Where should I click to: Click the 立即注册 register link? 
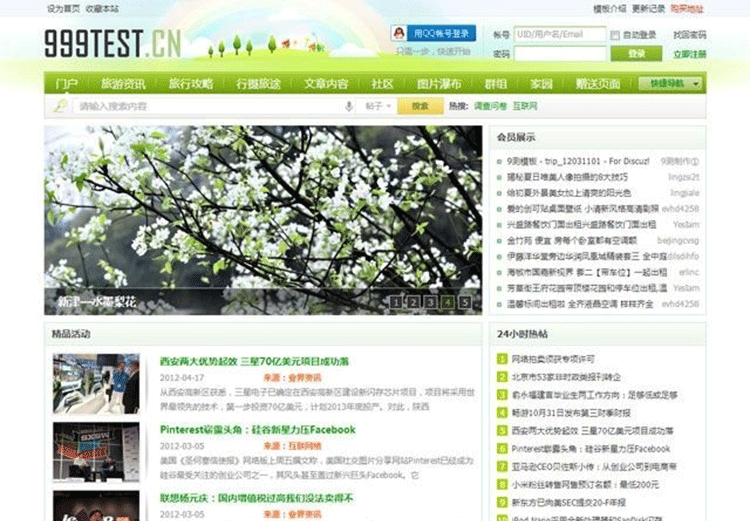pyautogui.click(x=689, y=54)
